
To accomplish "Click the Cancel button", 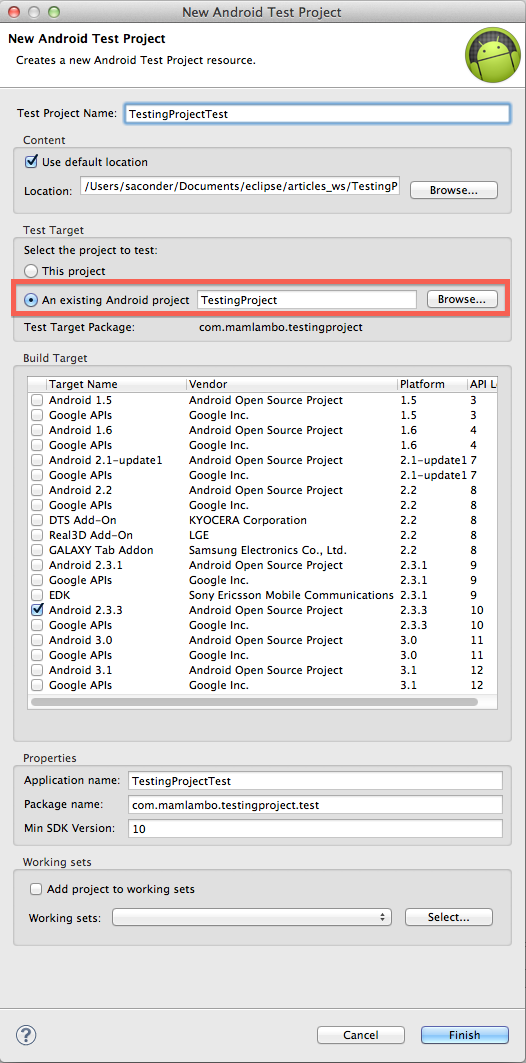I will [x=361, y=1035].
